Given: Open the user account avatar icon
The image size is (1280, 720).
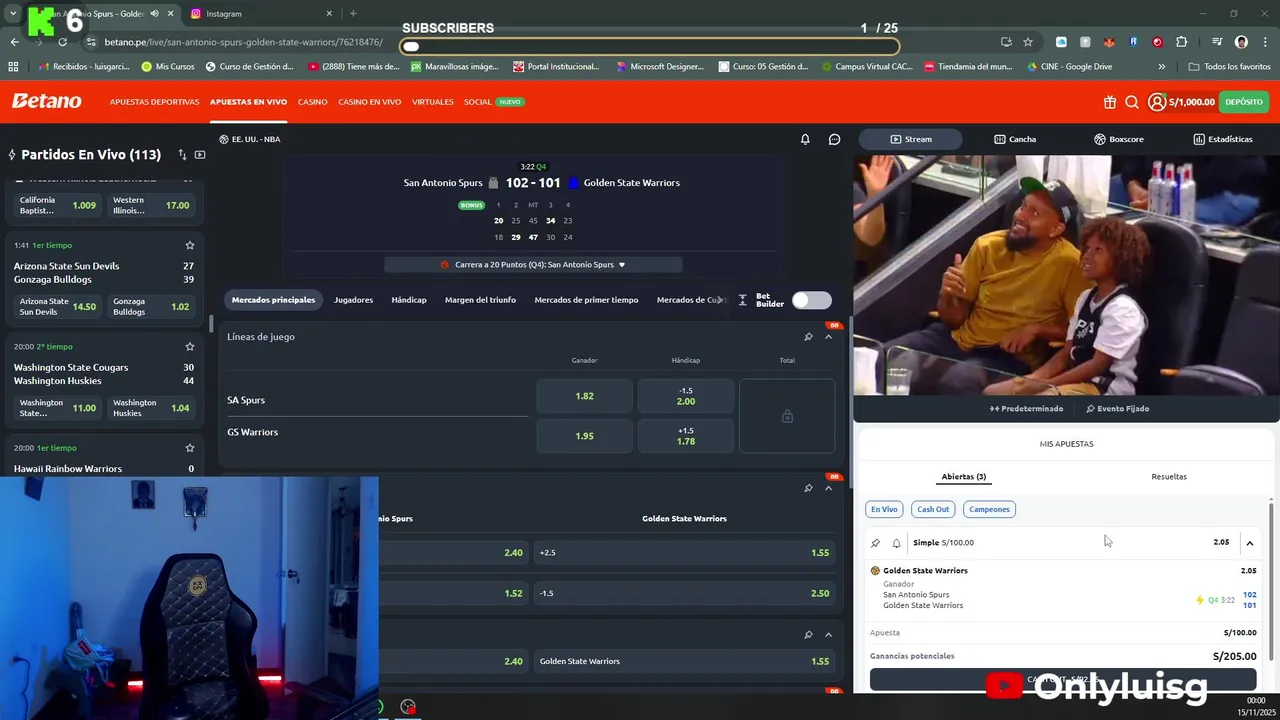Looking at the screenshot, I should (x=1157, y=102).
